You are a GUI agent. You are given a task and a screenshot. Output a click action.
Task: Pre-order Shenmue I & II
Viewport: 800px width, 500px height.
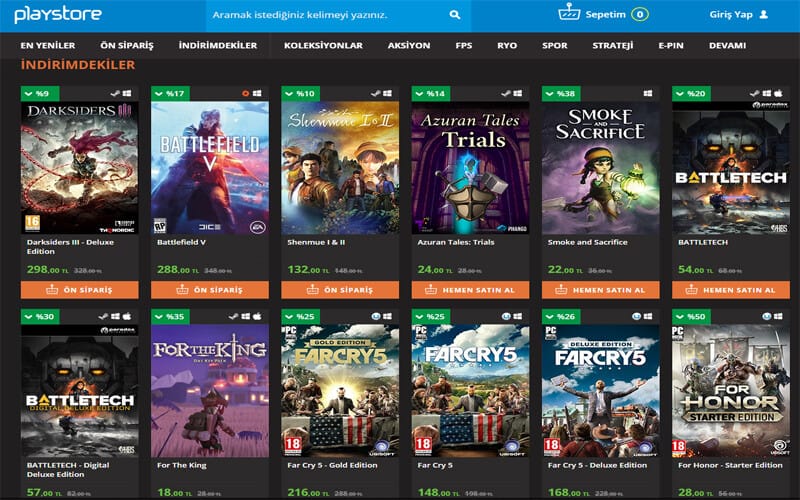tap(340, 290)
